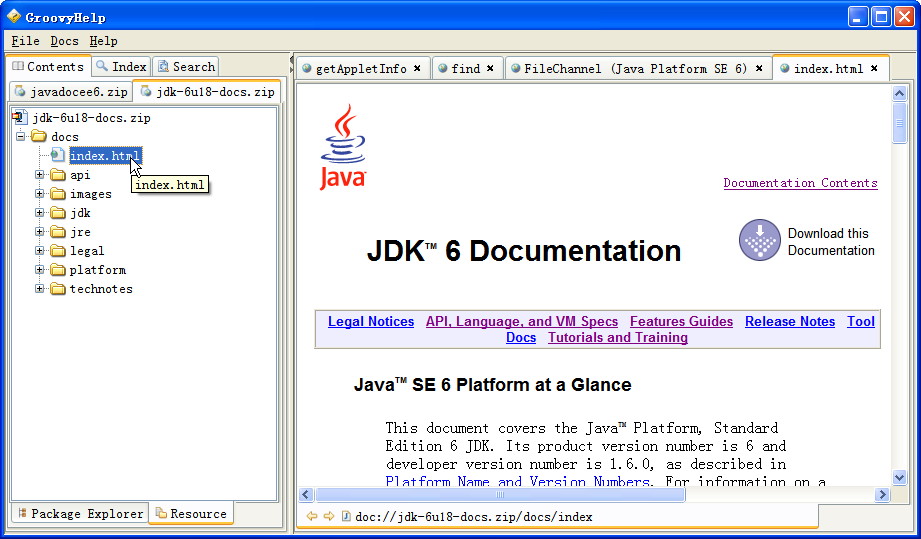Open the Legal Notices link
The height and width of the screenshot is (539, 921).
pyautogui.click(x=371, y=322)
